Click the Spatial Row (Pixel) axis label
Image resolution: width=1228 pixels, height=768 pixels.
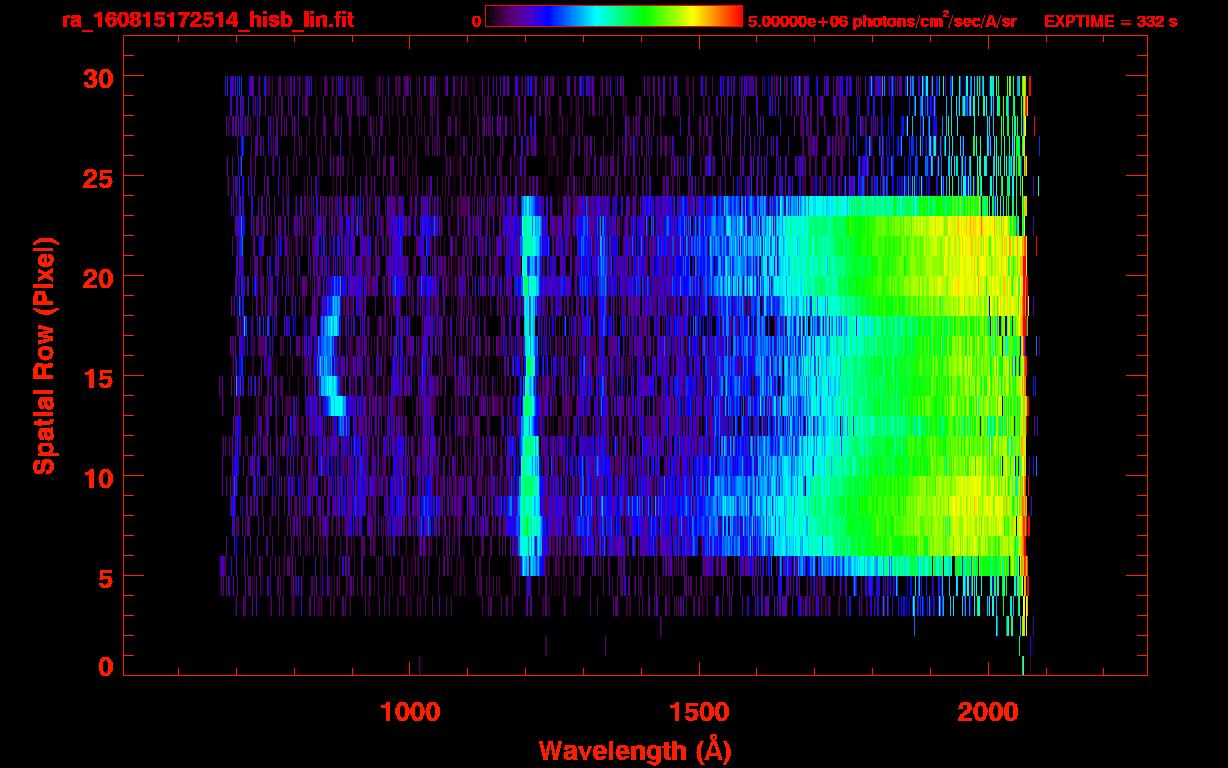pyautogui.click(x=44, y=355)
